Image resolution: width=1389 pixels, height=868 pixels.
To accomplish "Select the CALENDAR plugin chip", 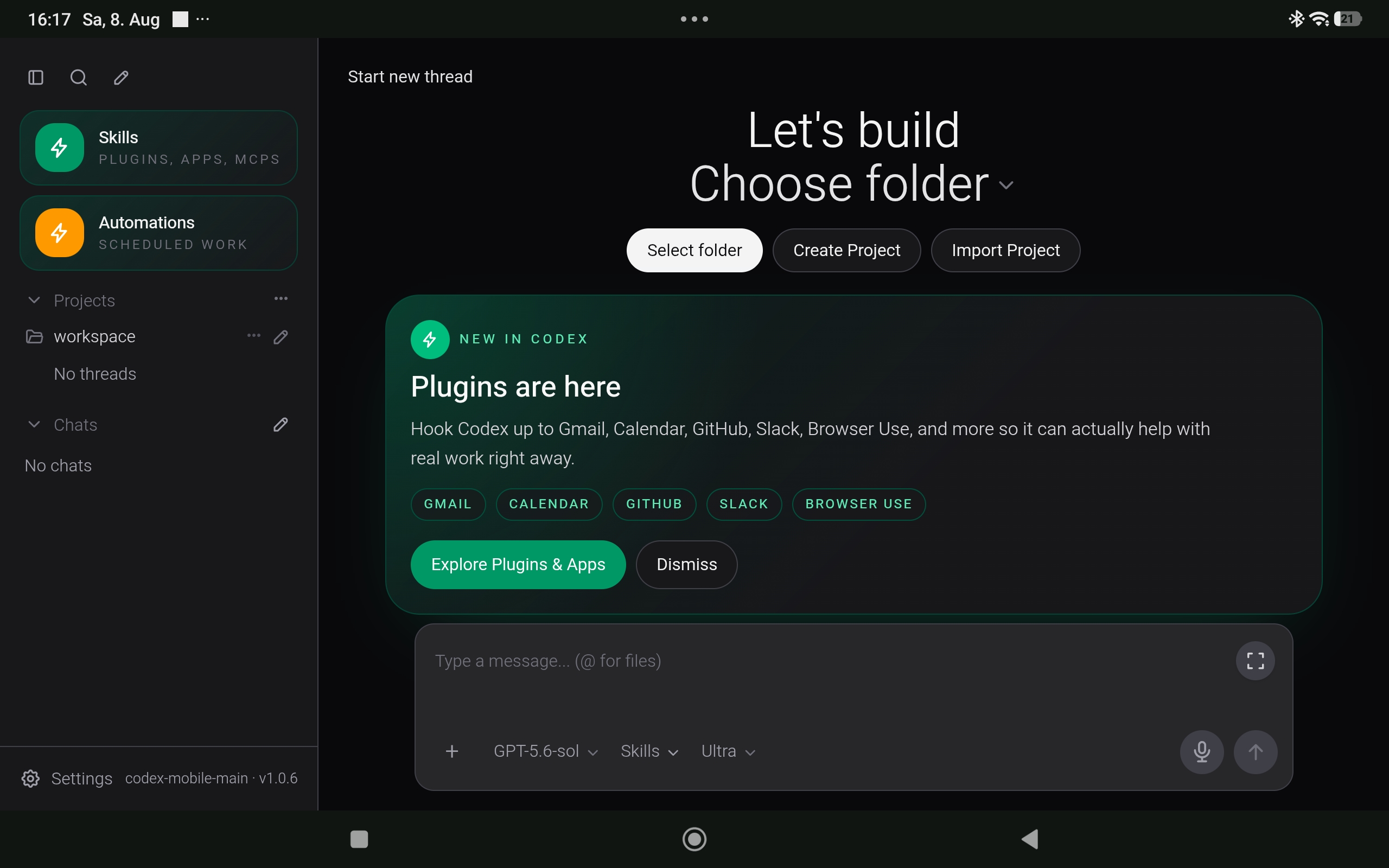I will point(549,504).
